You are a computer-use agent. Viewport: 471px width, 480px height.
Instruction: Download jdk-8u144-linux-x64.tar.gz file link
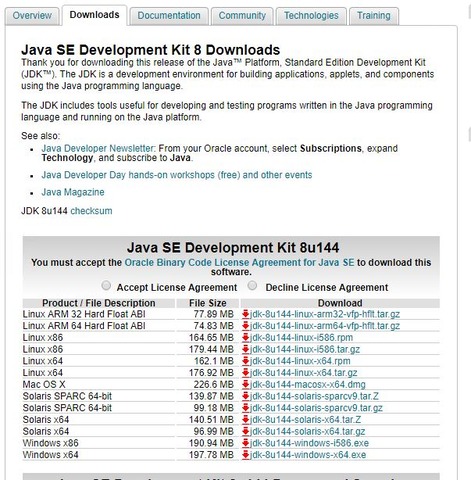(x=304, y=372)
